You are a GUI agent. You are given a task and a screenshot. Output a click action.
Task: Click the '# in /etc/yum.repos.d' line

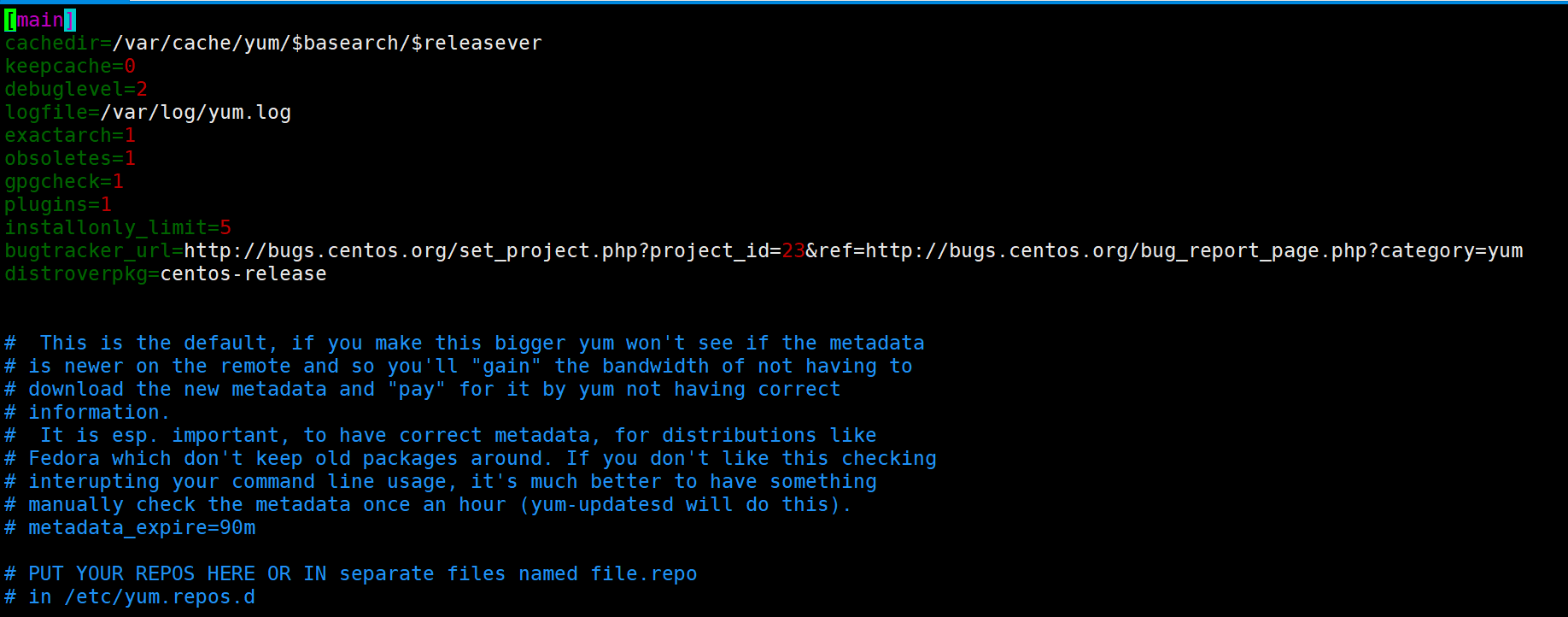pos(130,596)
